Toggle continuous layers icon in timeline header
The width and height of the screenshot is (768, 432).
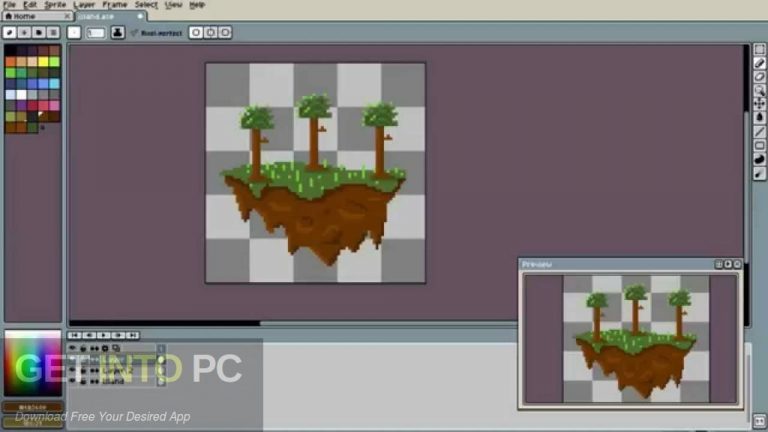click(94, 348)
